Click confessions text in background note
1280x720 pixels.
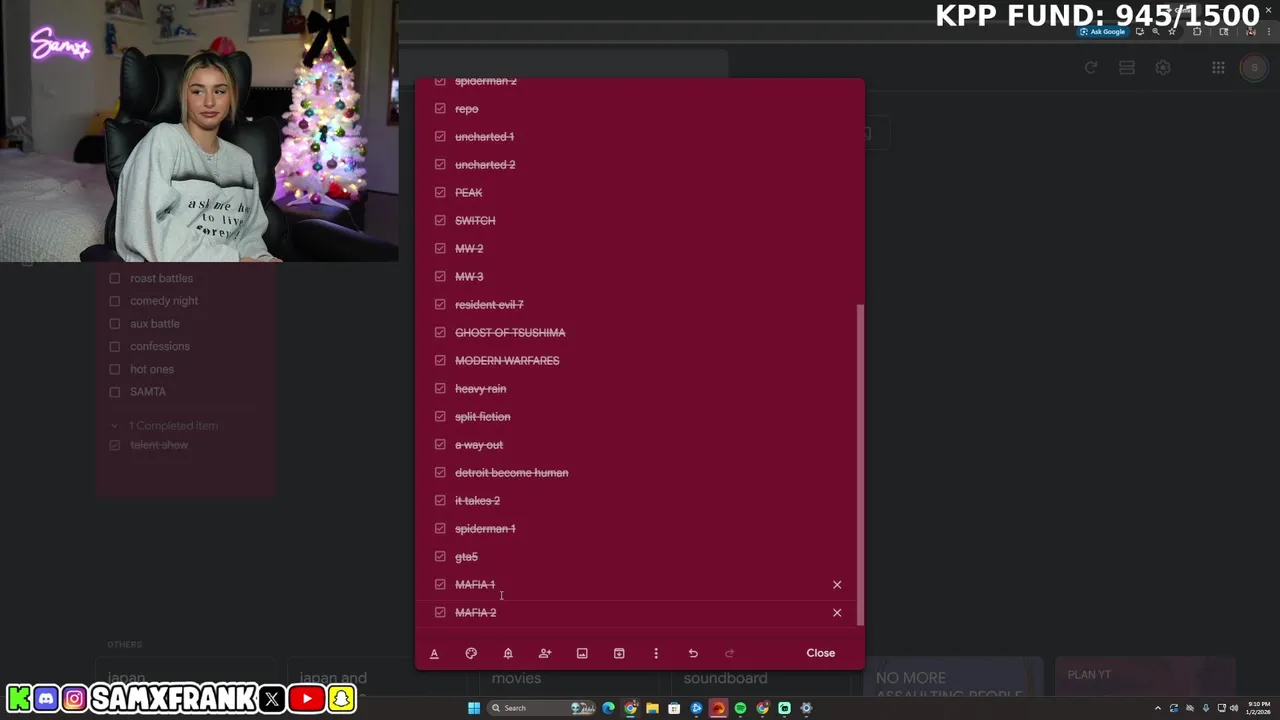point(160,346)
